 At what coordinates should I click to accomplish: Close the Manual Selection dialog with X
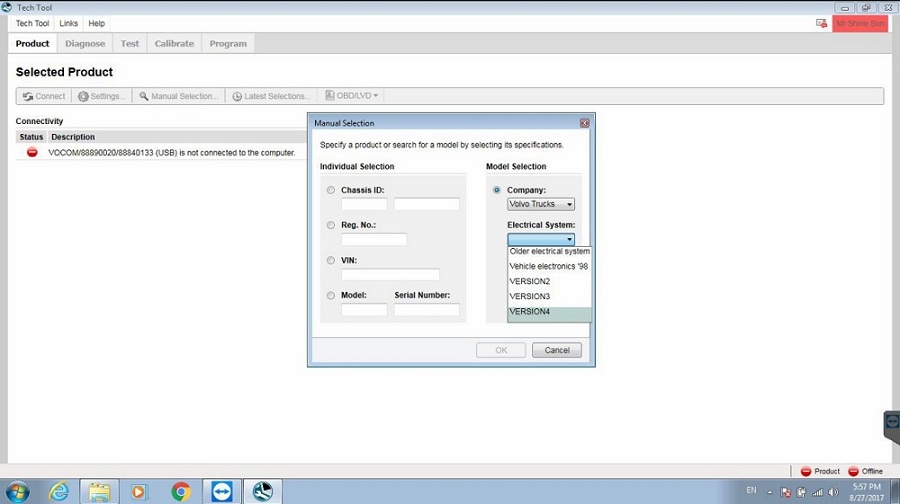point(584,123)
